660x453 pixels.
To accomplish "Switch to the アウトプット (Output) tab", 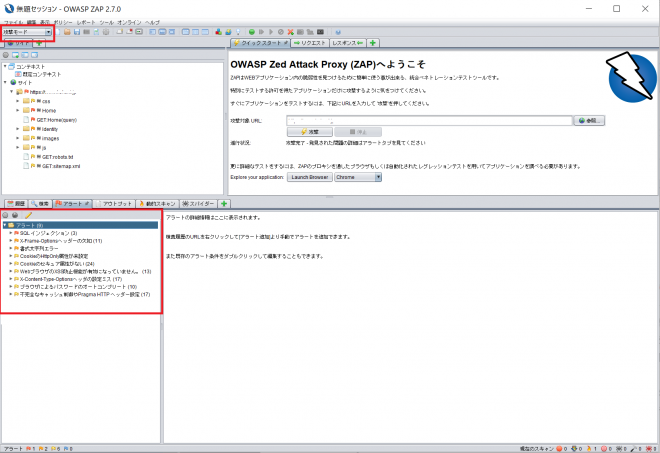I will (114, 204).
